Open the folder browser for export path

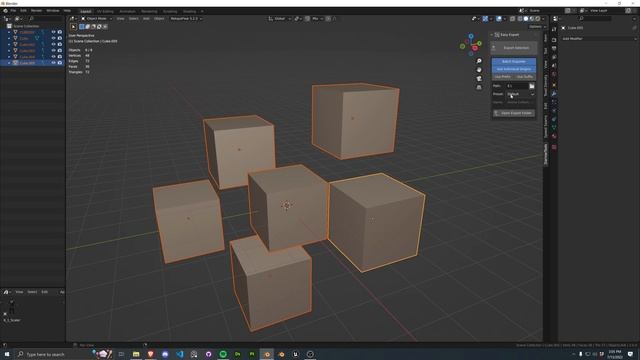pos(532,86)
